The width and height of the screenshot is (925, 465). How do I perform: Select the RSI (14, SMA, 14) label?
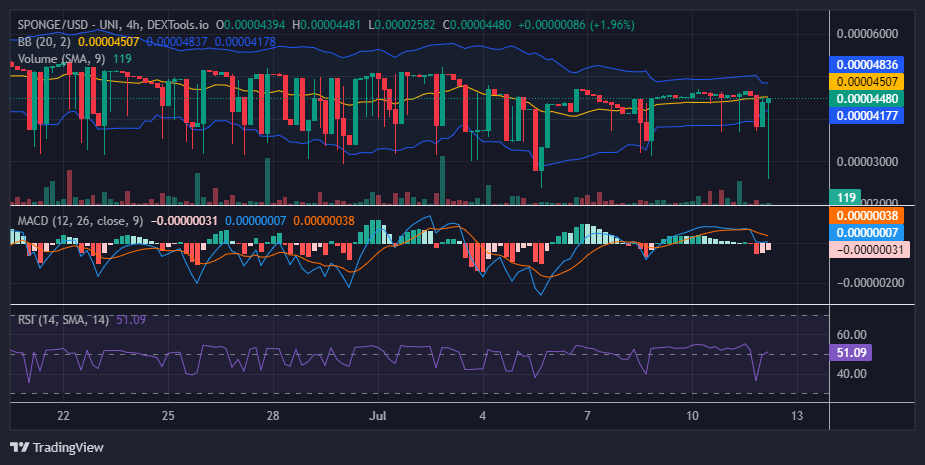click(x=63, y=320)
